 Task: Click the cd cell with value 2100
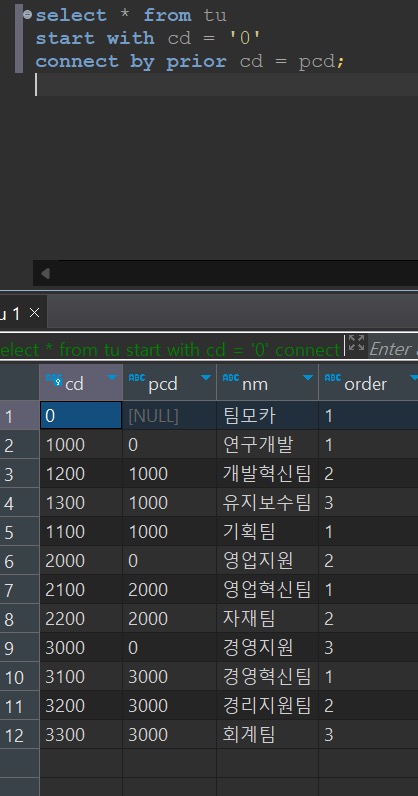click(x=81, y=589)
